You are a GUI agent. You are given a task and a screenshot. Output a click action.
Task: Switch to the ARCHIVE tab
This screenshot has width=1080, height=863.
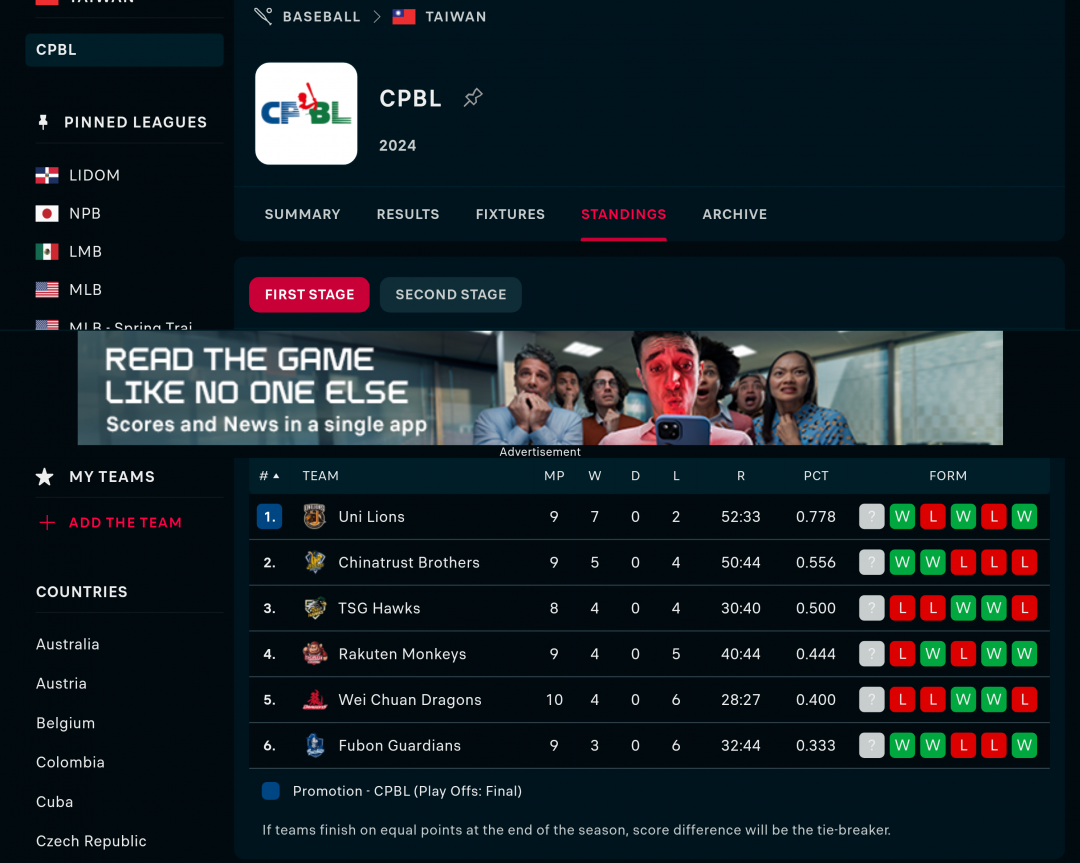tap(734, 214)
